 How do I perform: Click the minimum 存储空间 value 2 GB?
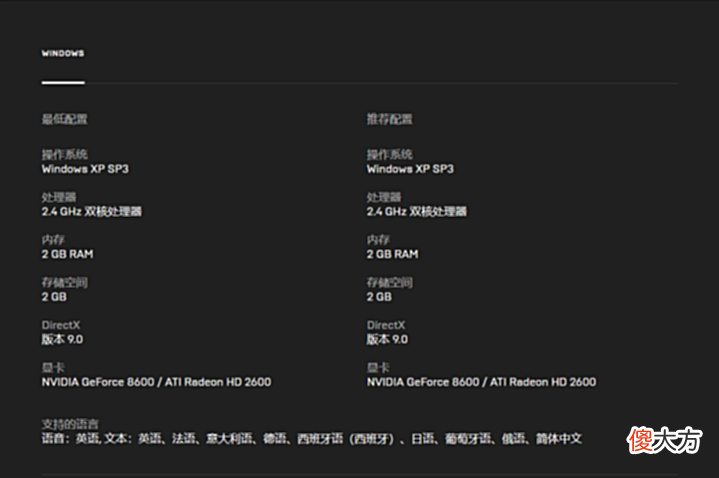pos(54,297)
